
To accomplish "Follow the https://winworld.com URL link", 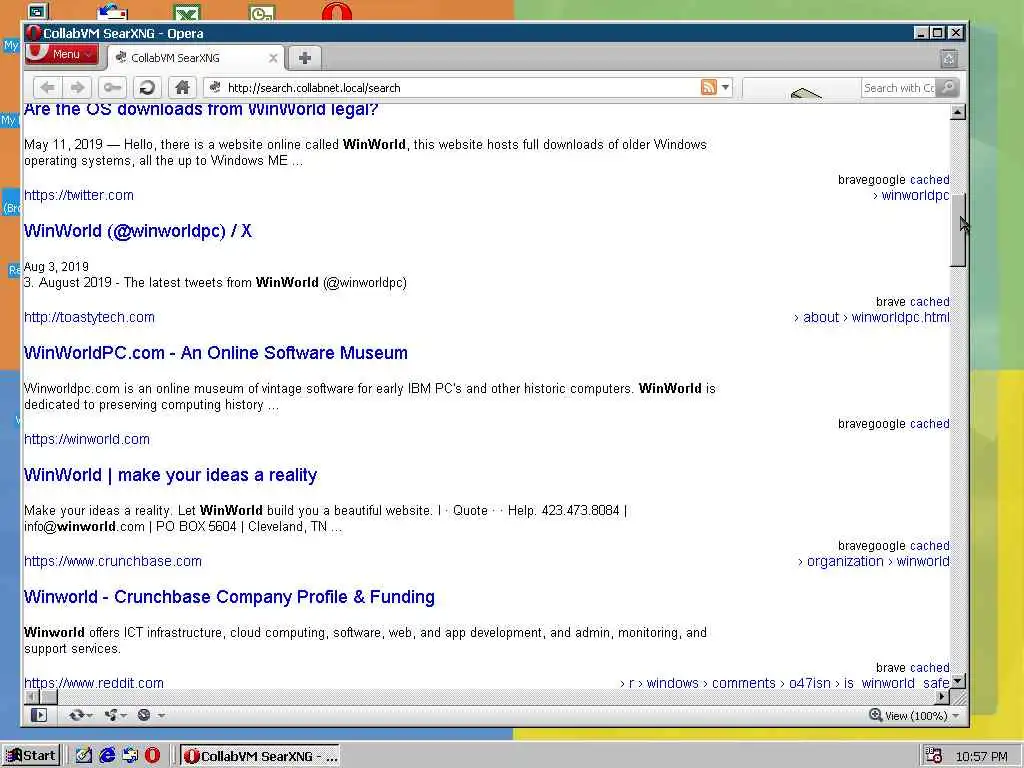I will pyautogui.click(x=87, y=440).
